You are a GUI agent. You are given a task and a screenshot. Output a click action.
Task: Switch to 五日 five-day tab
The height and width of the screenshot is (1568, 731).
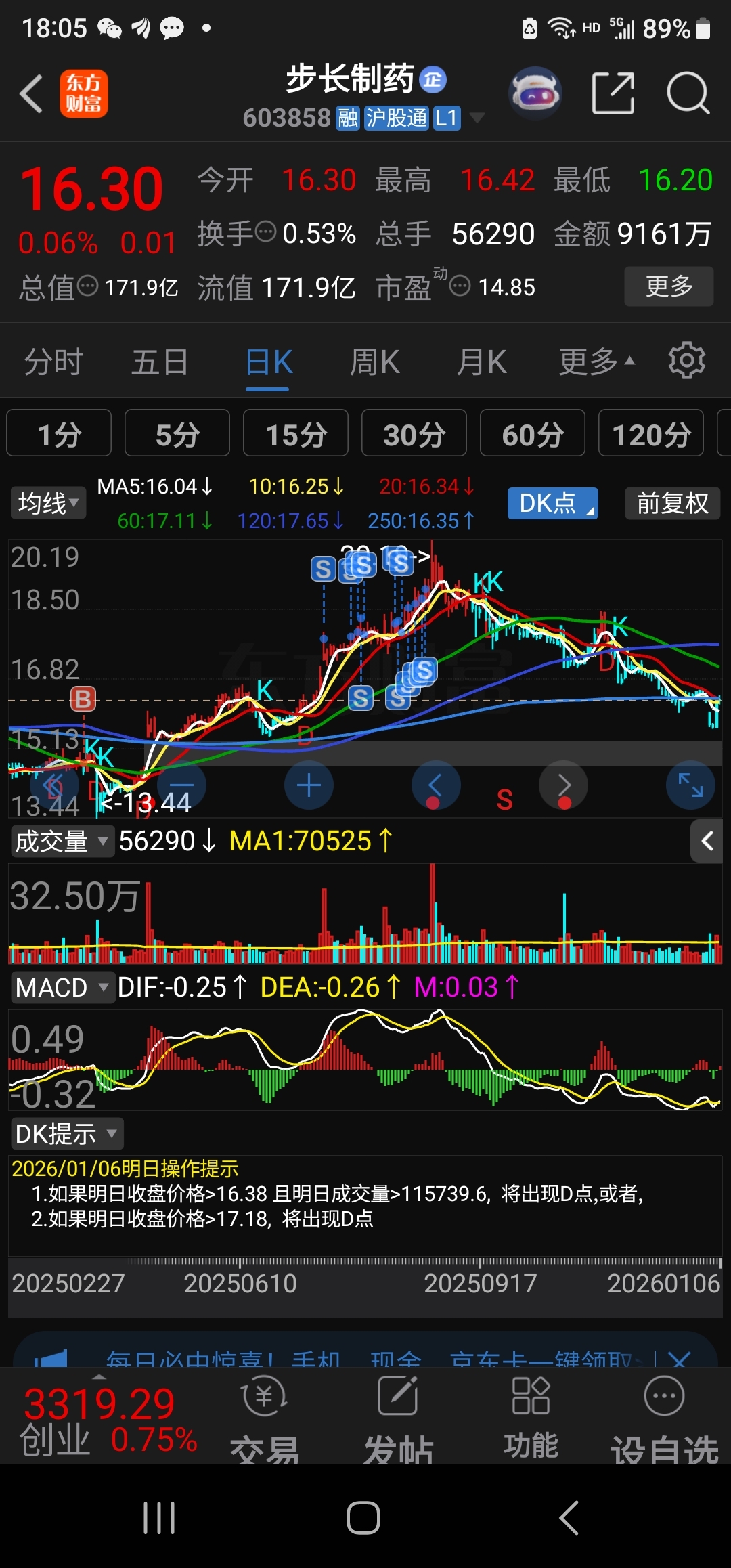tap(160, 362)
